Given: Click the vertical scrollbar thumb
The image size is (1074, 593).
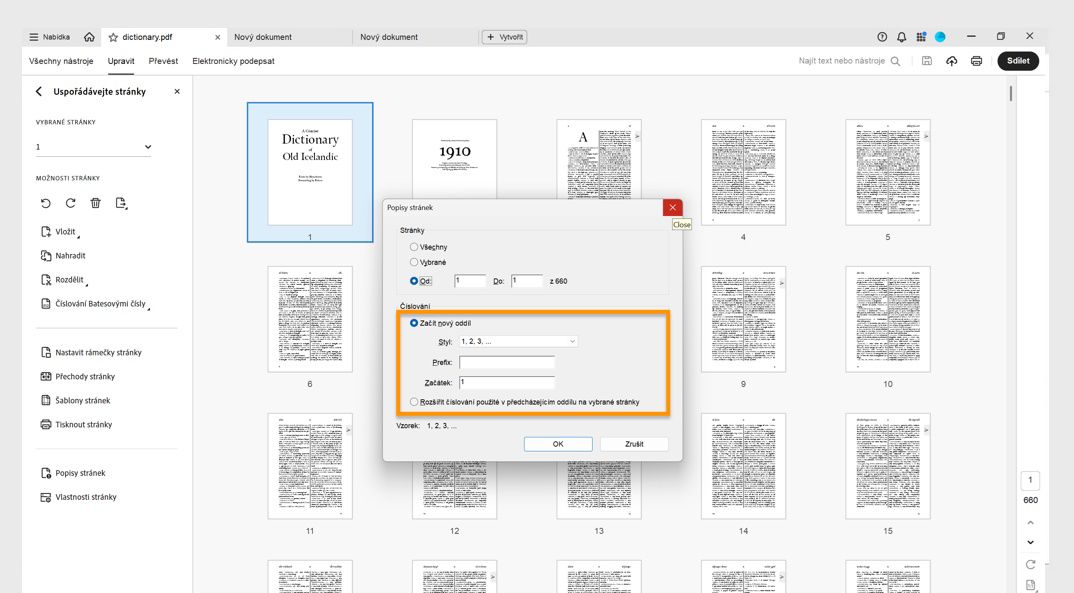Looking at the screenshot, I should [x=1011, y=92].
